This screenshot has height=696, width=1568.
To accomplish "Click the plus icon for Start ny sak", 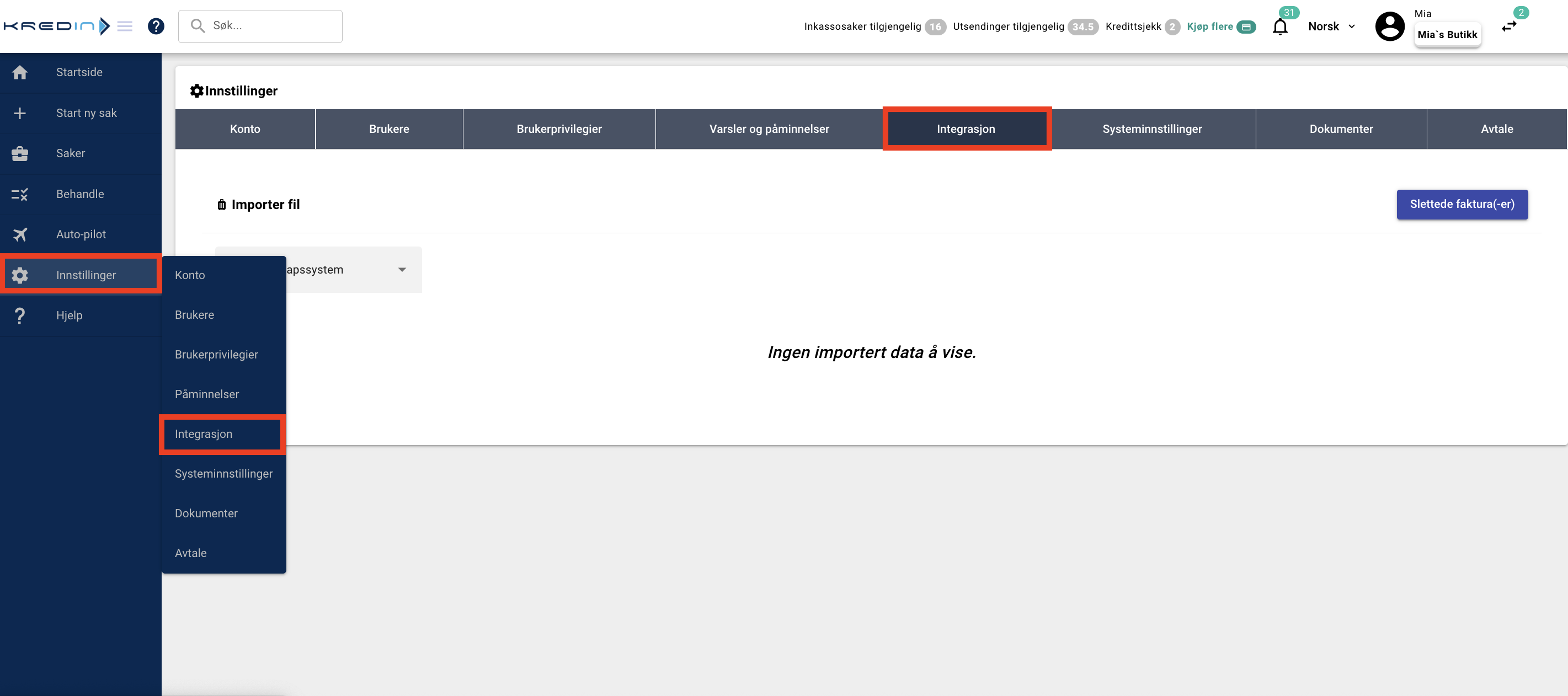I will click(x=19, y=113).
